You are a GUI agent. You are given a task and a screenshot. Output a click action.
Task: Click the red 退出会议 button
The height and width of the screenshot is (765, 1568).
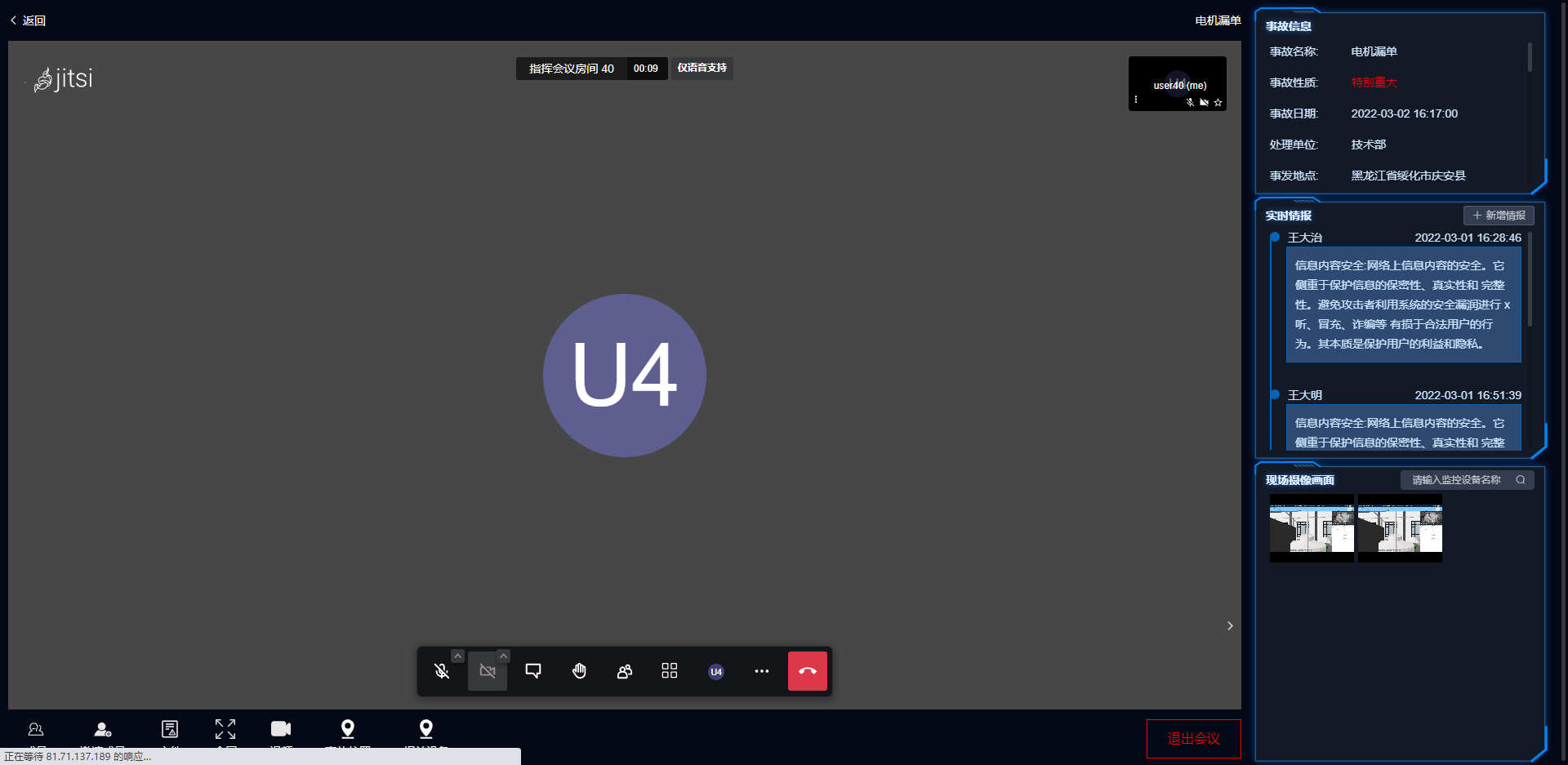point(1193,739)
